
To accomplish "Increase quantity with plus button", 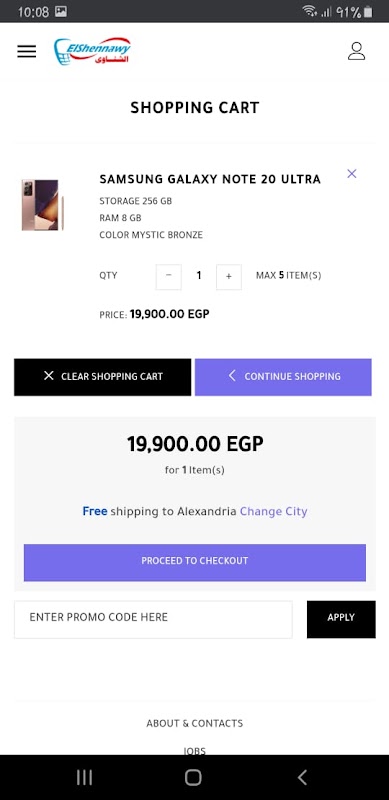I will (x=229, y=277).
